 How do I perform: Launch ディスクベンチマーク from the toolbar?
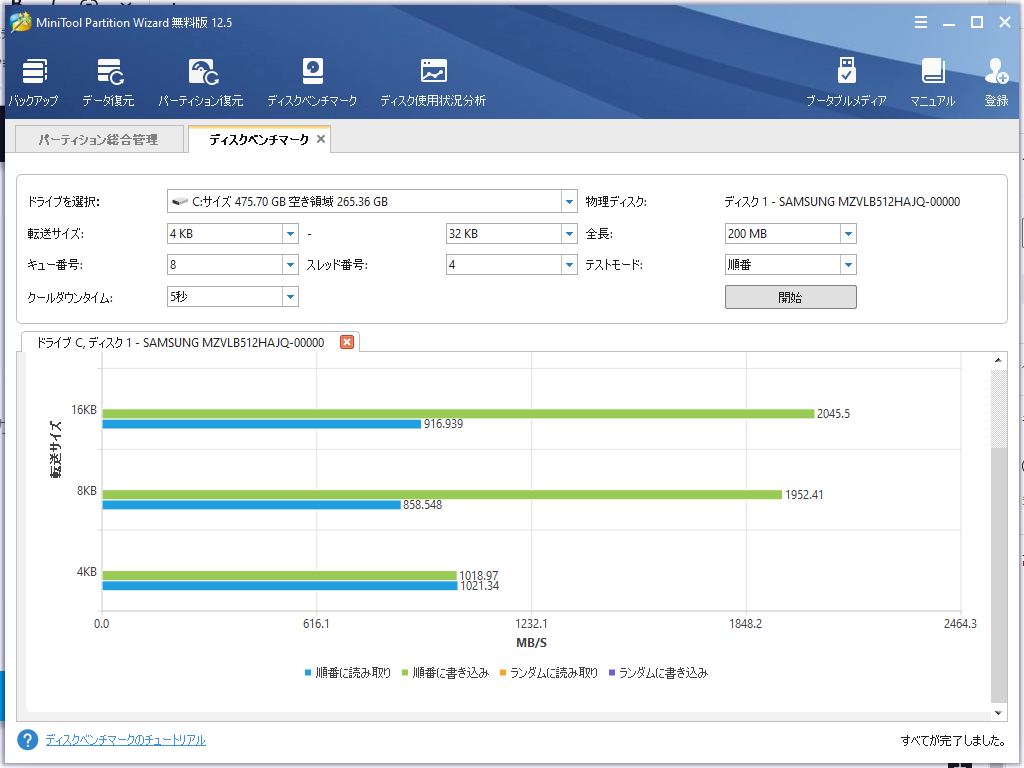tap(312, 82)
